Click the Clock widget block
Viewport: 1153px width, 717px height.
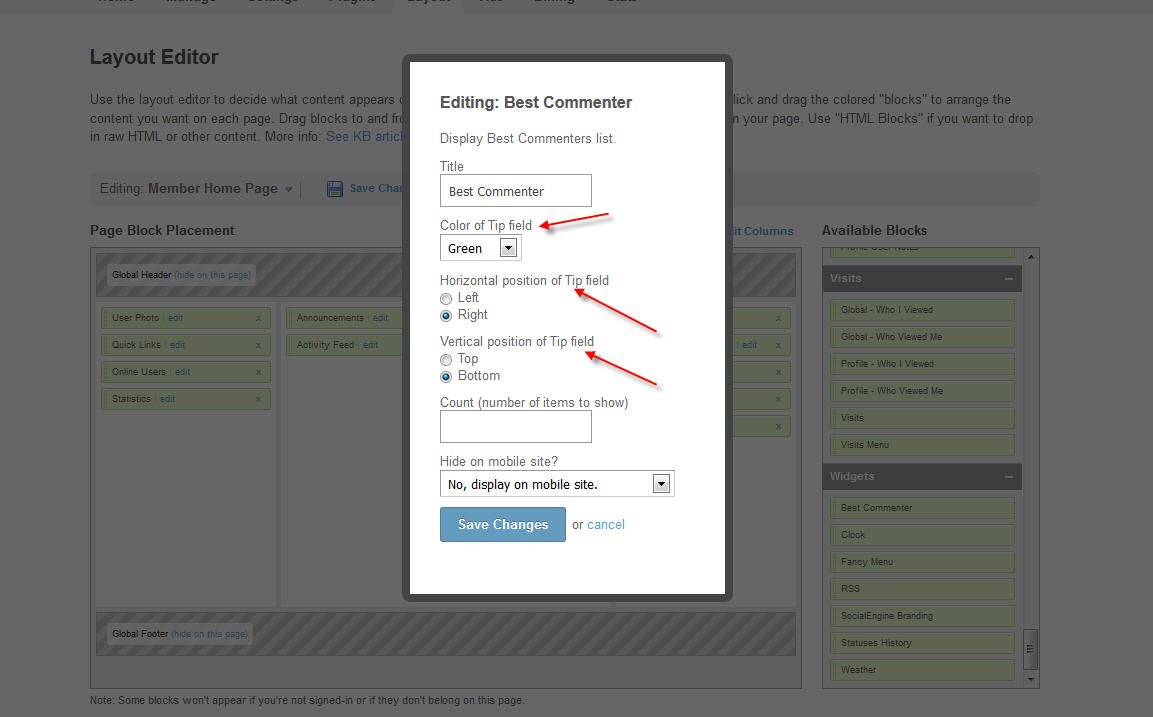tap(921, 535)
